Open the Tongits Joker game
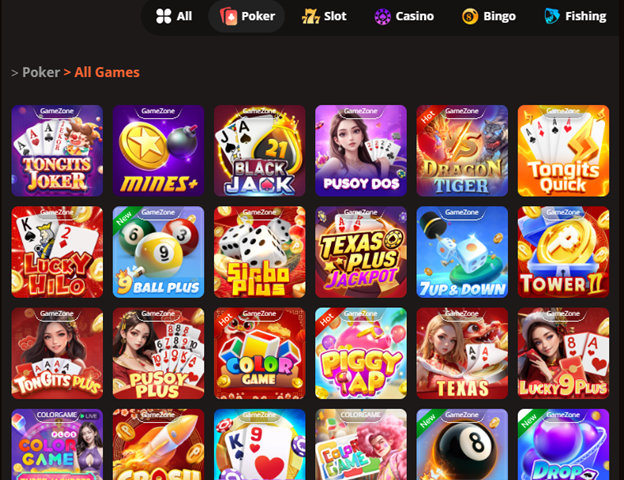624x480 pixels. pyautogui.click(x=57, y=151)
